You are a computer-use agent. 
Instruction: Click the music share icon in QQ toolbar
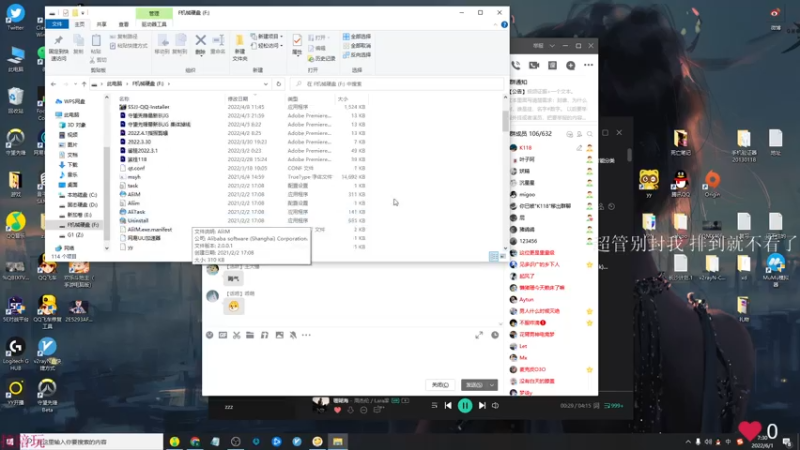[x=264, y=335]
